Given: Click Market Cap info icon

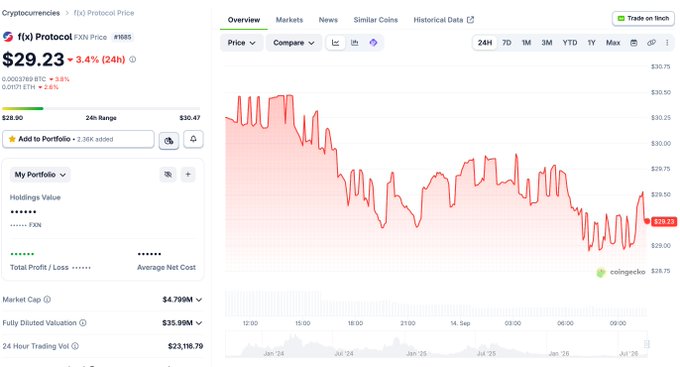Looking at the screenshot, I should [47, 299].
